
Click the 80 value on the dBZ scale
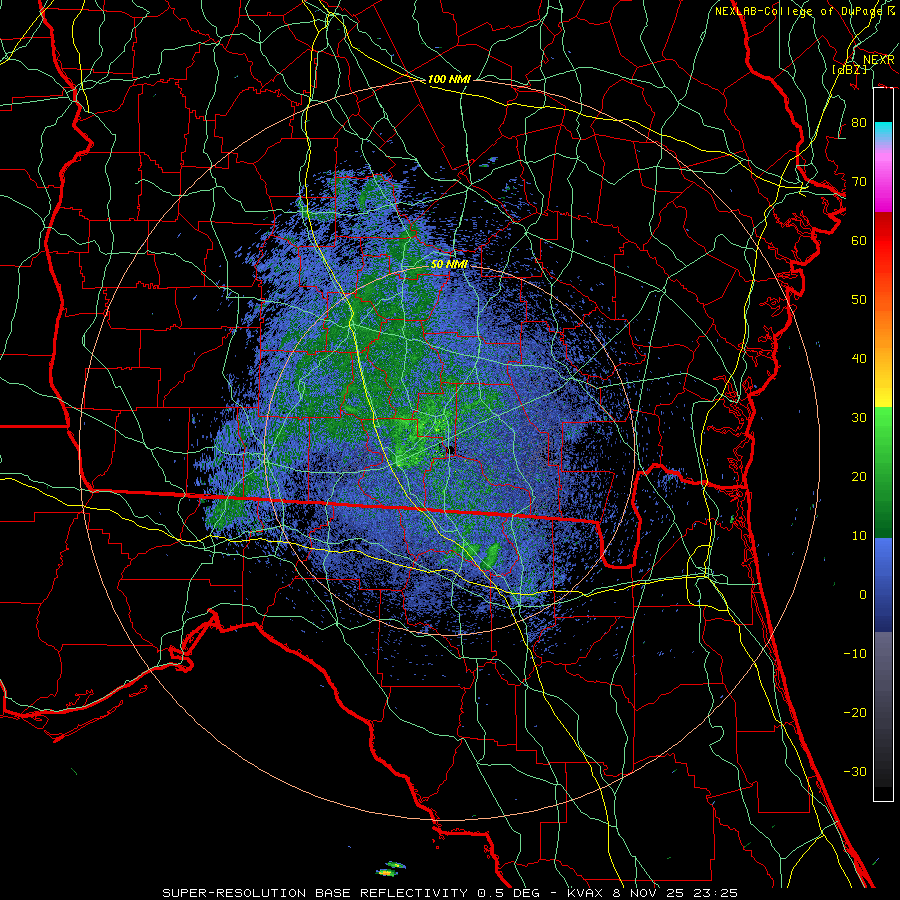tap(859, 123)
